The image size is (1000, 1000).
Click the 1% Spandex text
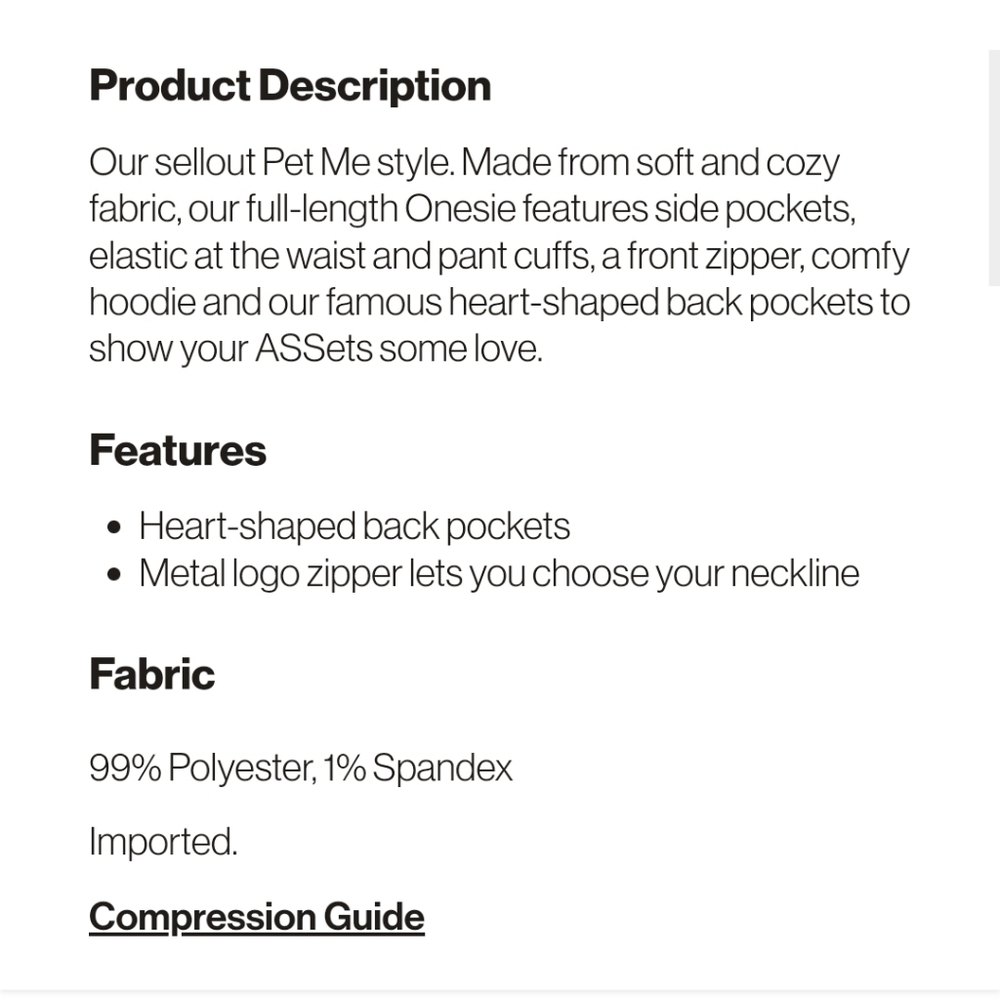point(418,767)
